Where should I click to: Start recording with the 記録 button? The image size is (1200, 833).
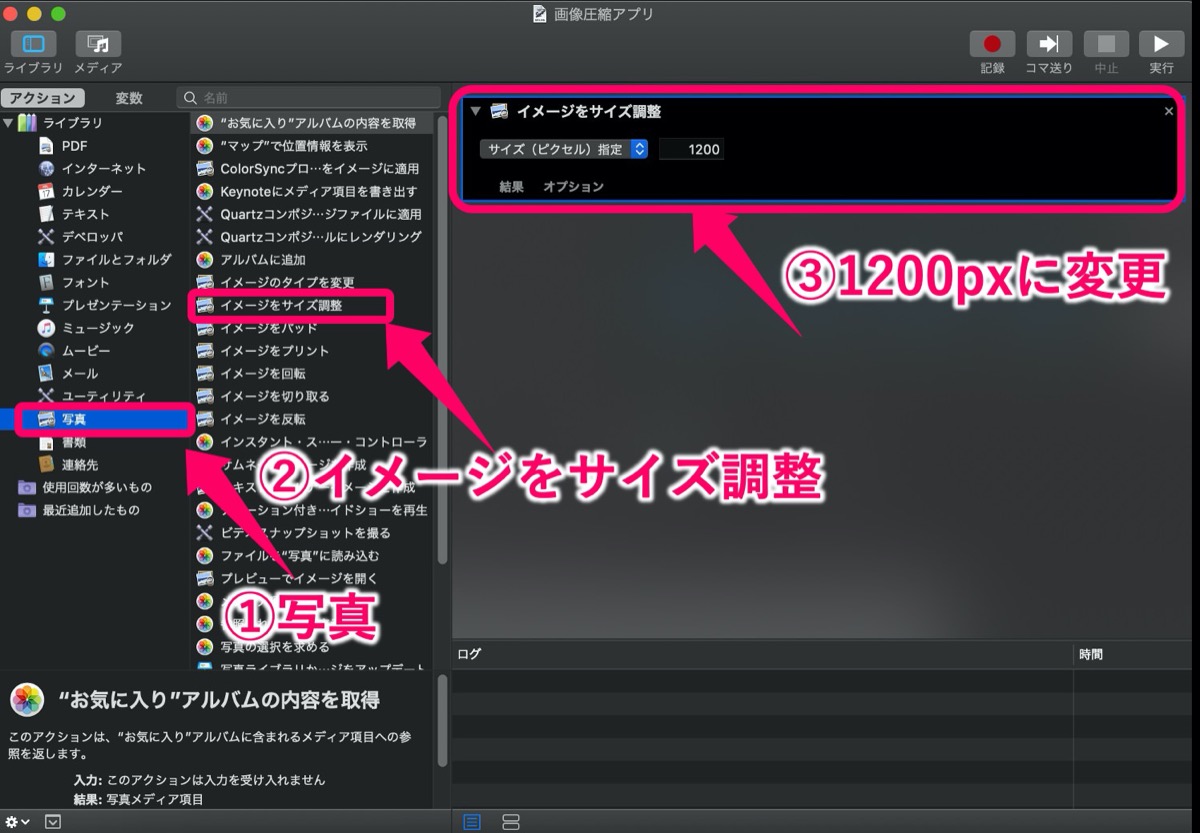pos(992,44)
